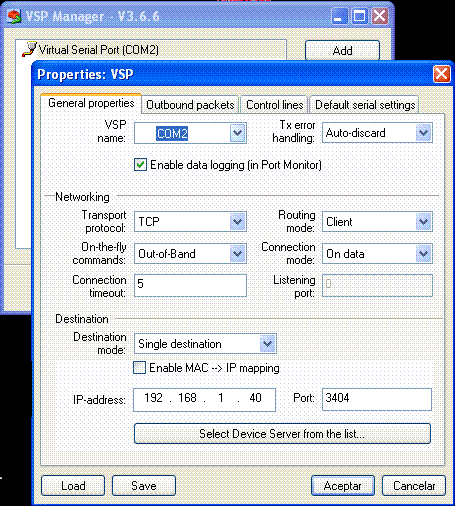Expand the Routing mode dropdown
Screen dimensions: 455x506
click(424, 221)
